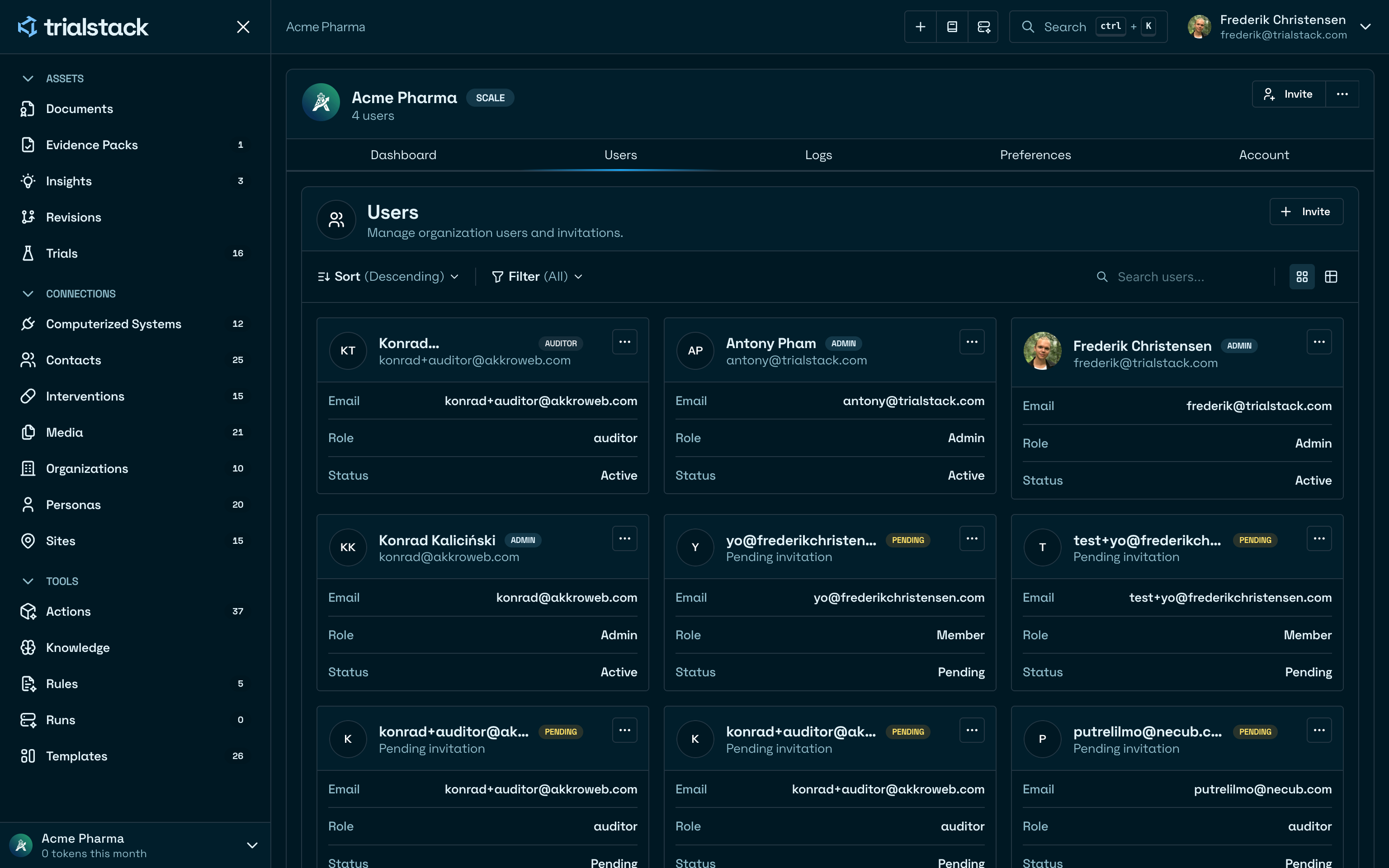Screen dimensions: 1389x868
Task: Click the KK avatar on Konrad Kaliciński card
Action: [x=348, y=547]
